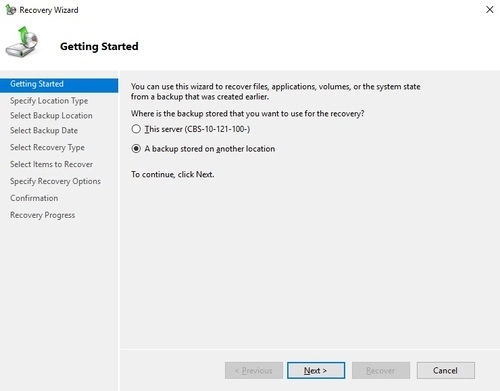Viewport: 500px width, 391px height.
Task: Go to the Select Backup Date step
Action: (x=44, y=130)
